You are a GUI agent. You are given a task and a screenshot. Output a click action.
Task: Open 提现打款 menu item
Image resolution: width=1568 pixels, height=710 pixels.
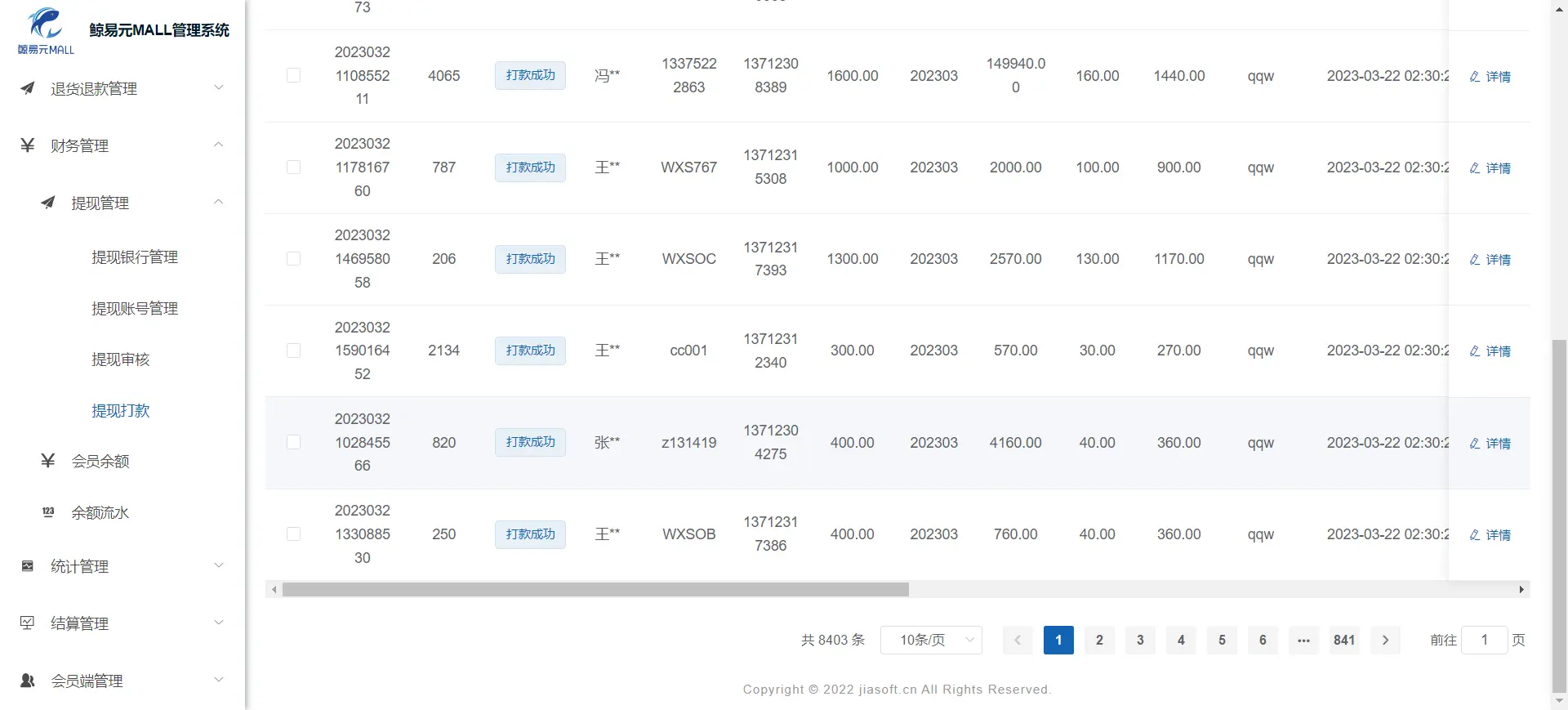click(121, 411)
